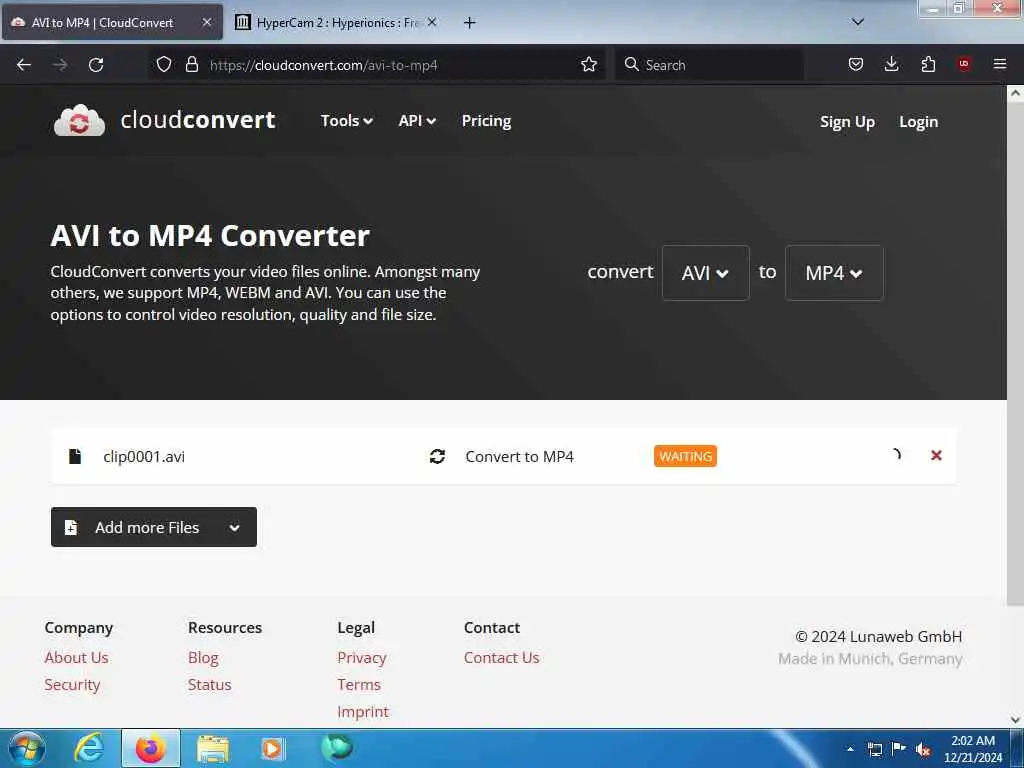Click the page scrollbar down arrow
Viewport: 1024px width, 768px height.
point(1015,720)
